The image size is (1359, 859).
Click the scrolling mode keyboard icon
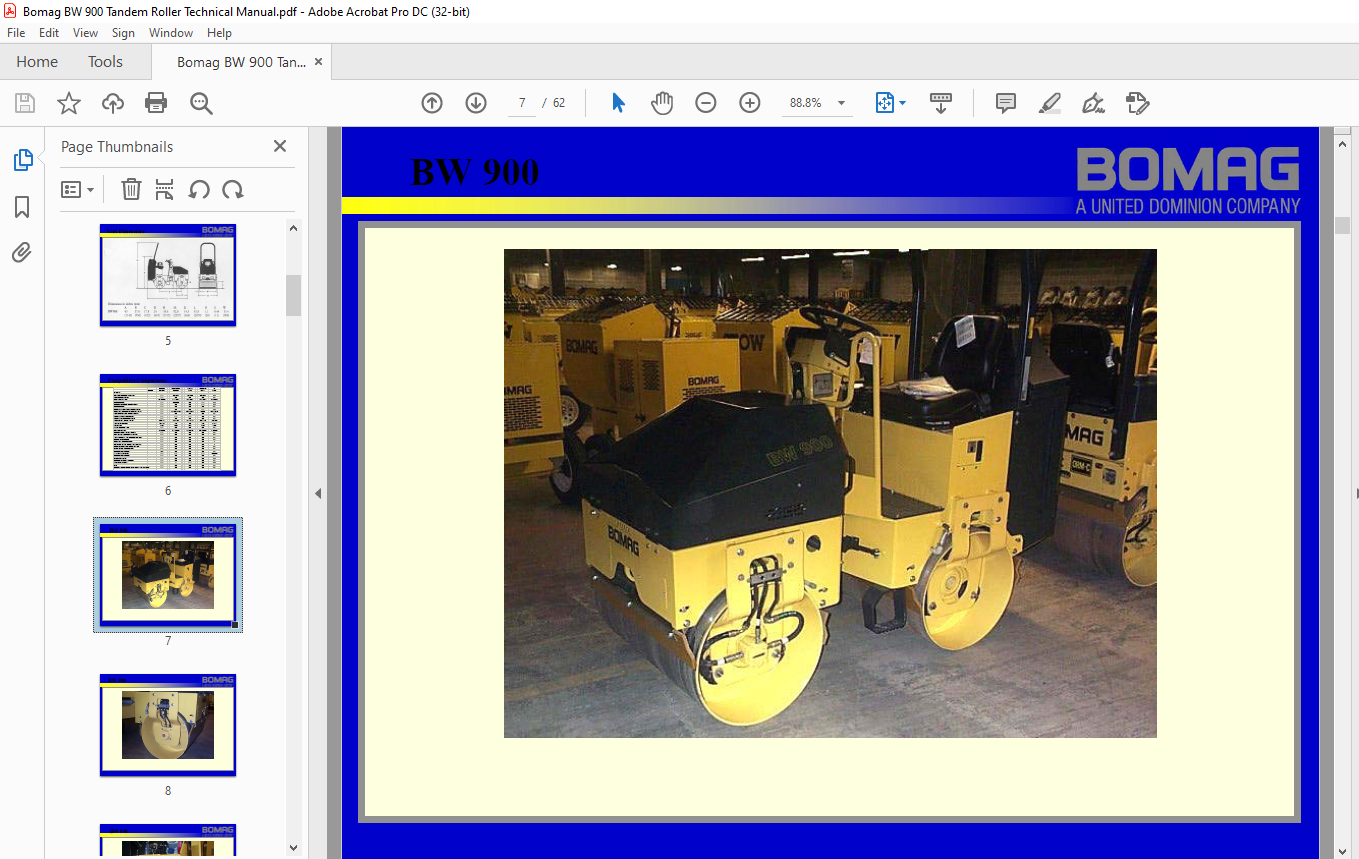point(941,103)
